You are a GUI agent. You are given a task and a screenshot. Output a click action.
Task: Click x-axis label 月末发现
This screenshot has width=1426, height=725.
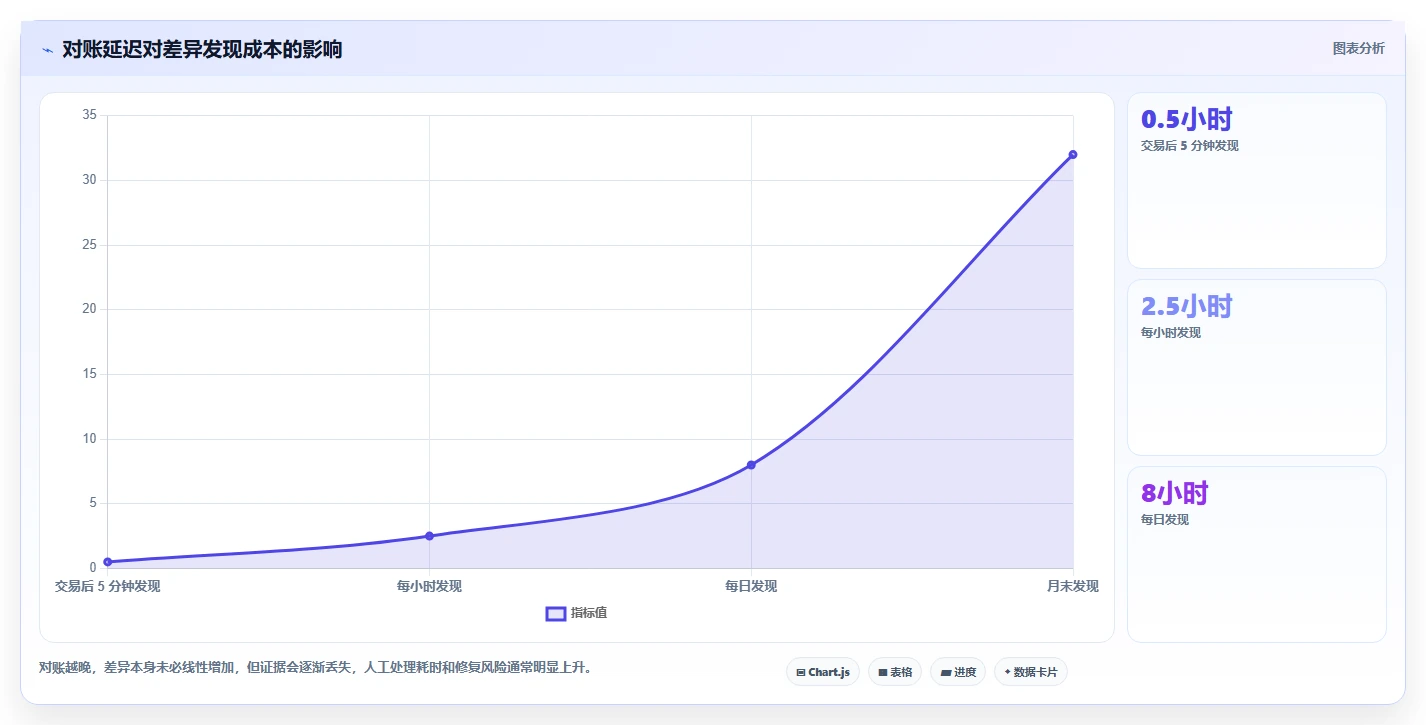pyautogui.click(x=1073, y=586)
